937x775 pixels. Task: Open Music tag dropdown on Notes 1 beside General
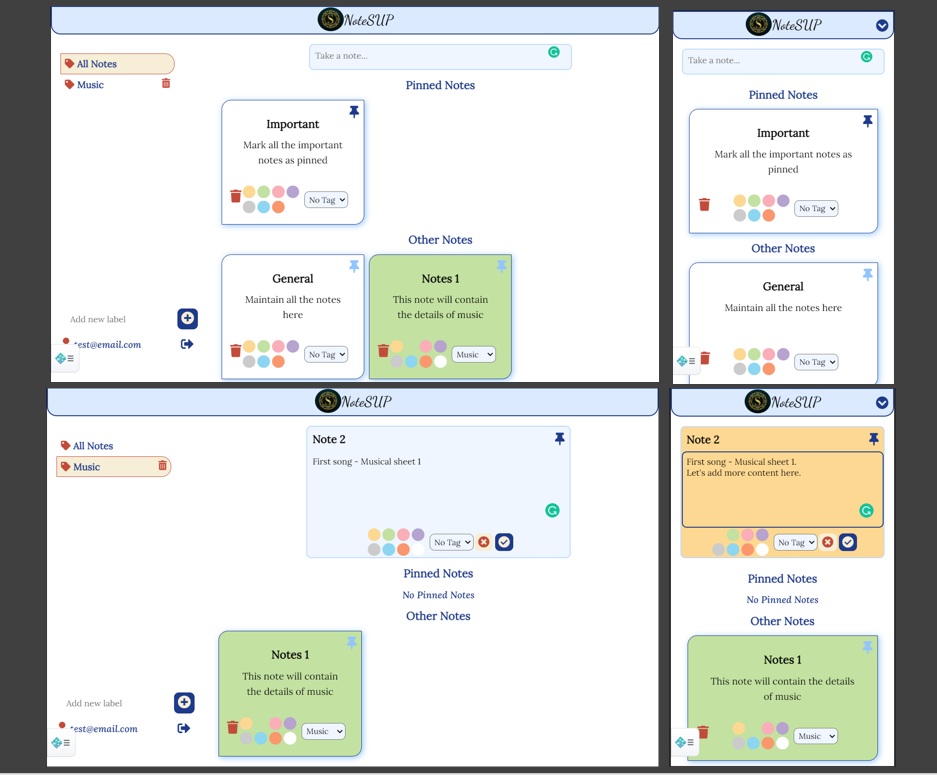click(x=473, y=355)
